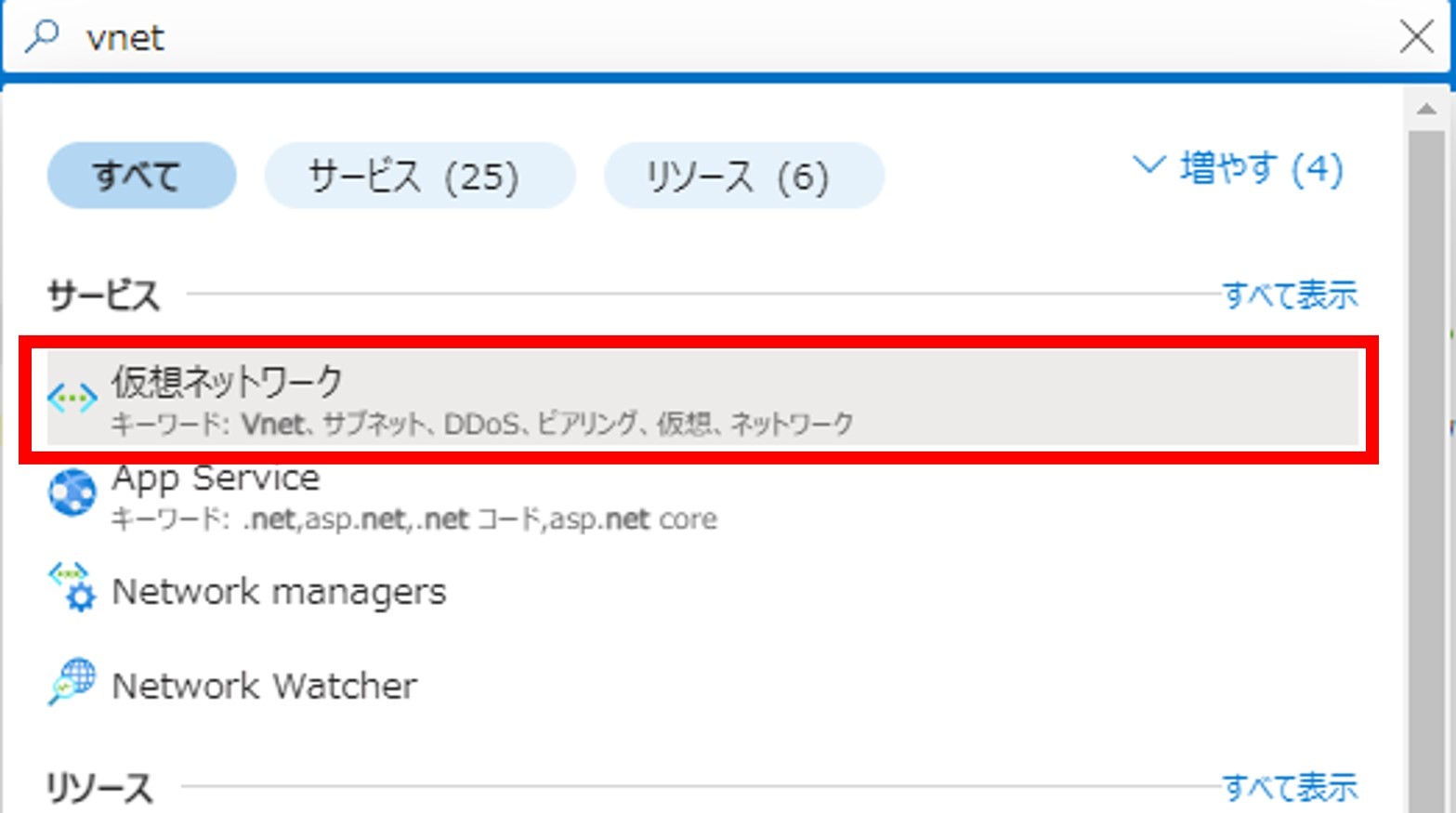Click the App Service globe icon
Image resolution: width=1456 pixels, height=813 pixels.
(72, 492)
